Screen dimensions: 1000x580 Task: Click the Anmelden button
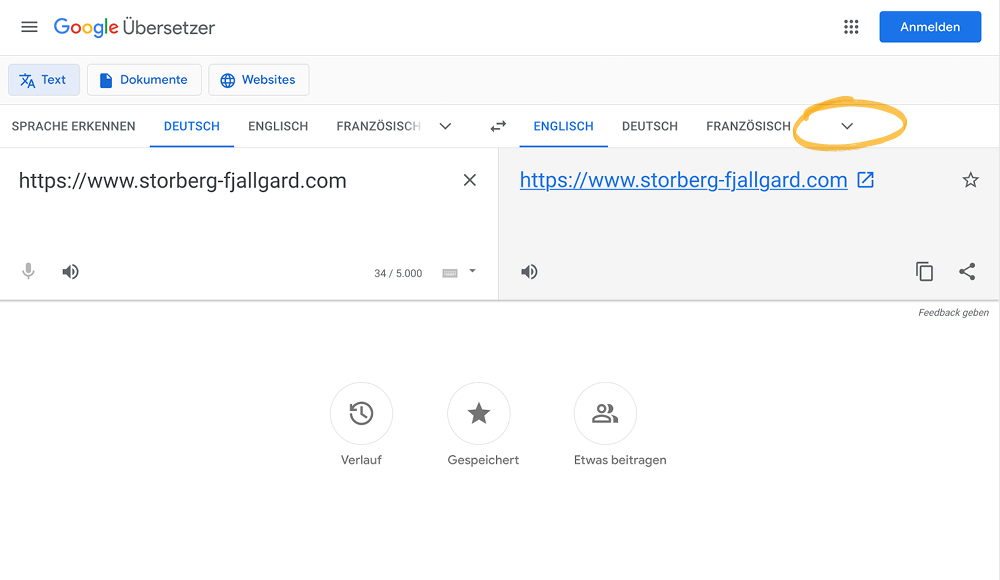(930, 27)
